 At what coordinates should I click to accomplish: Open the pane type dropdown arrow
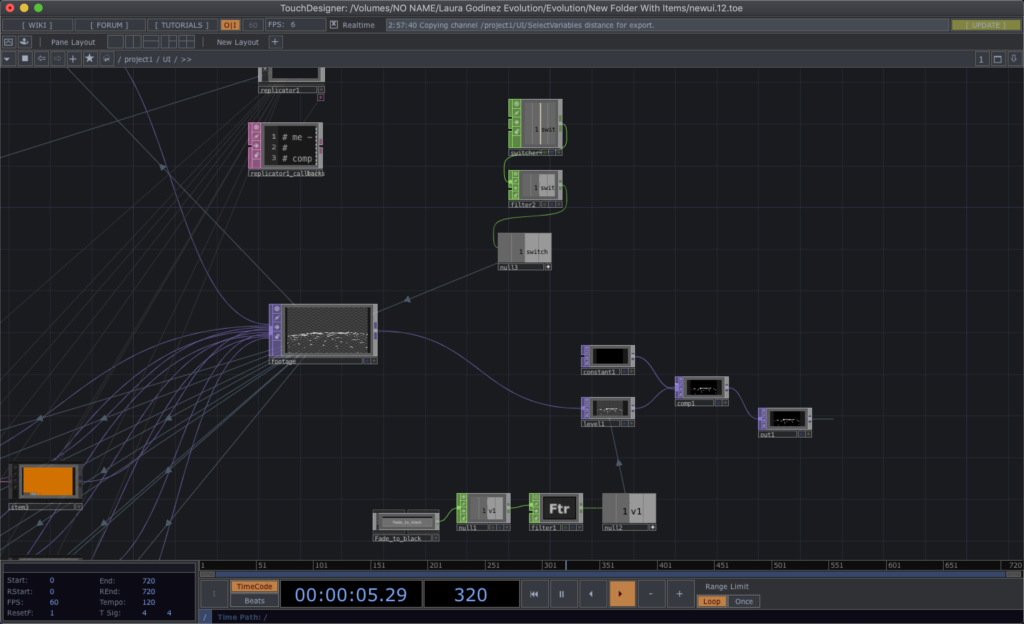7,59
